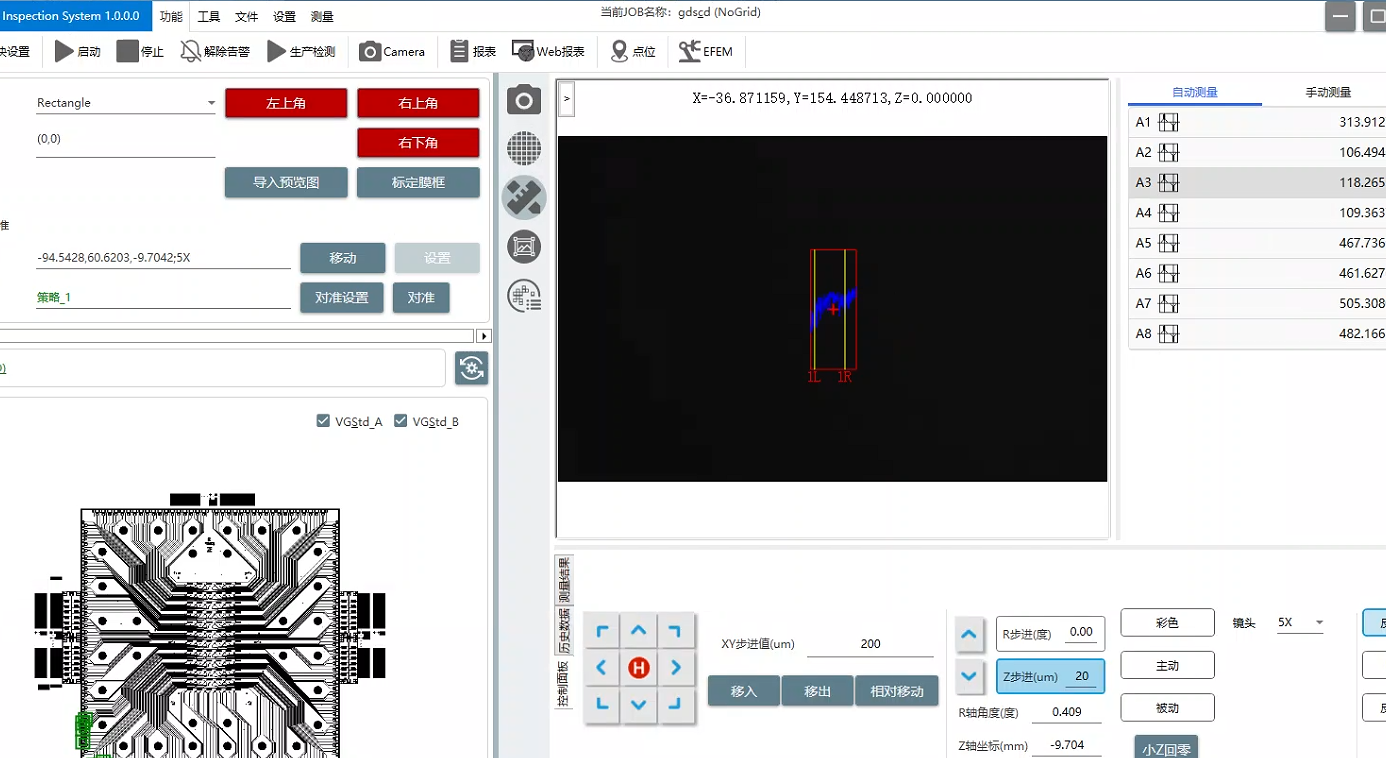Expand the Rectangle shape dropdown
The image size is (1386, 758).
211,103
